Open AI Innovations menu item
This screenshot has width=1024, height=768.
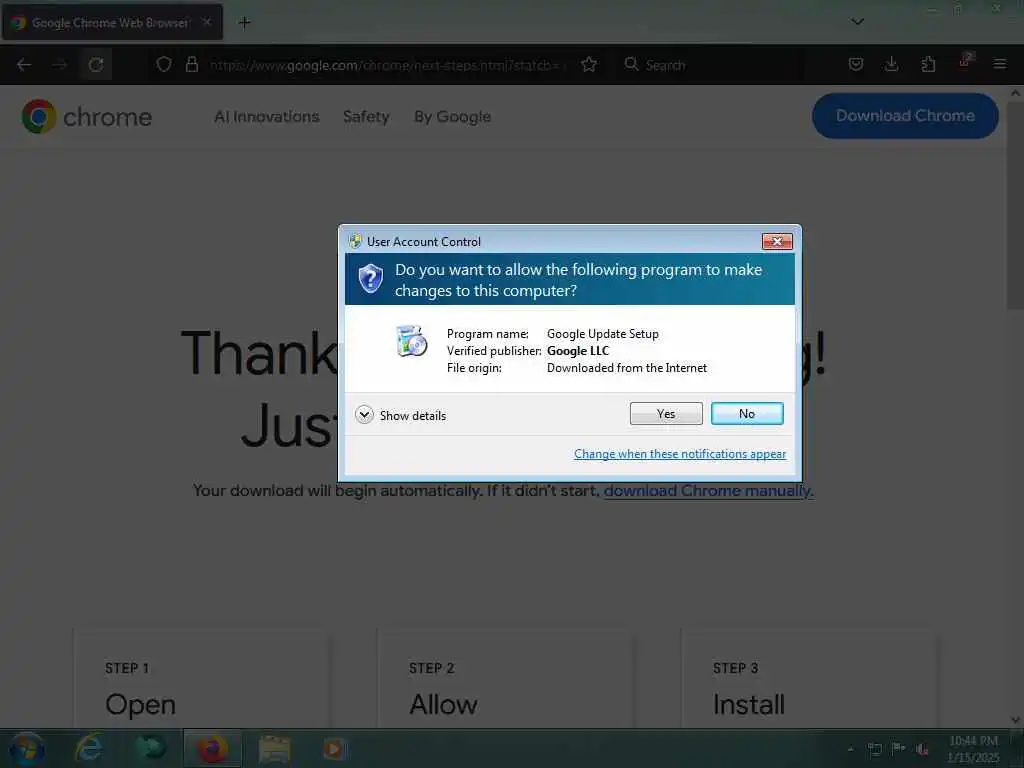[266, 117]
